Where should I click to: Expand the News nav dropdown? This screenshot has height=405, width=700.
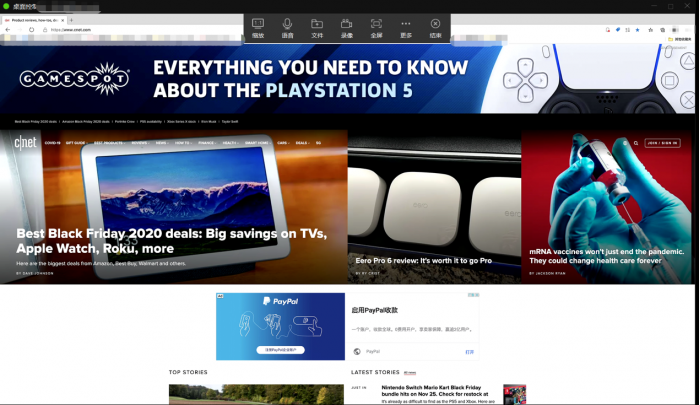click(x=162, y=143)
